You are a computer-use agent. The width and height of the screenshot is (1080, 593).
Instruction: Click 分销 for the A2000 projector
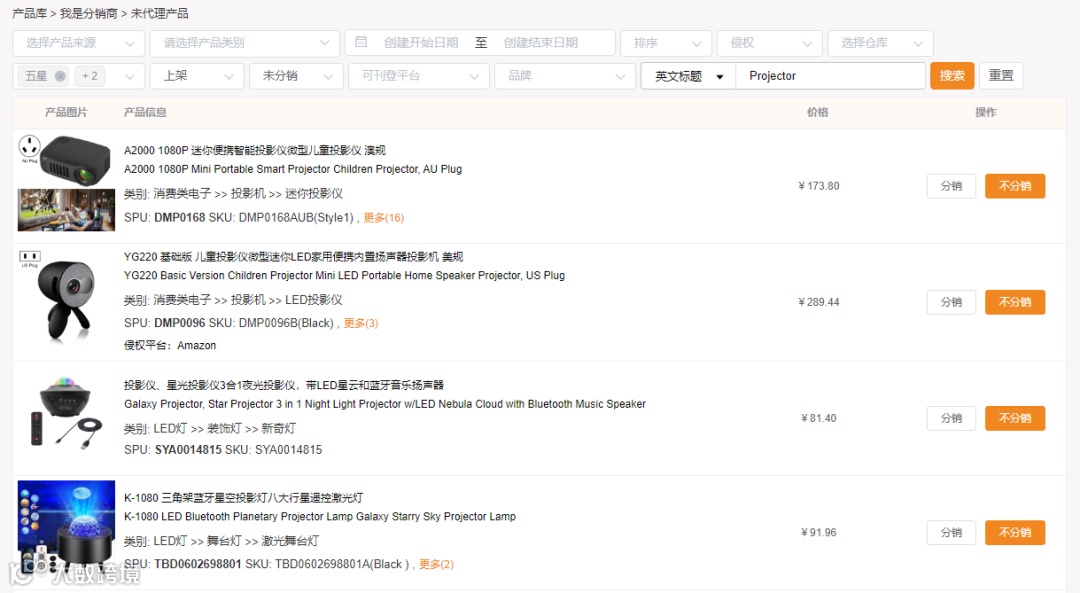[951, 186]
